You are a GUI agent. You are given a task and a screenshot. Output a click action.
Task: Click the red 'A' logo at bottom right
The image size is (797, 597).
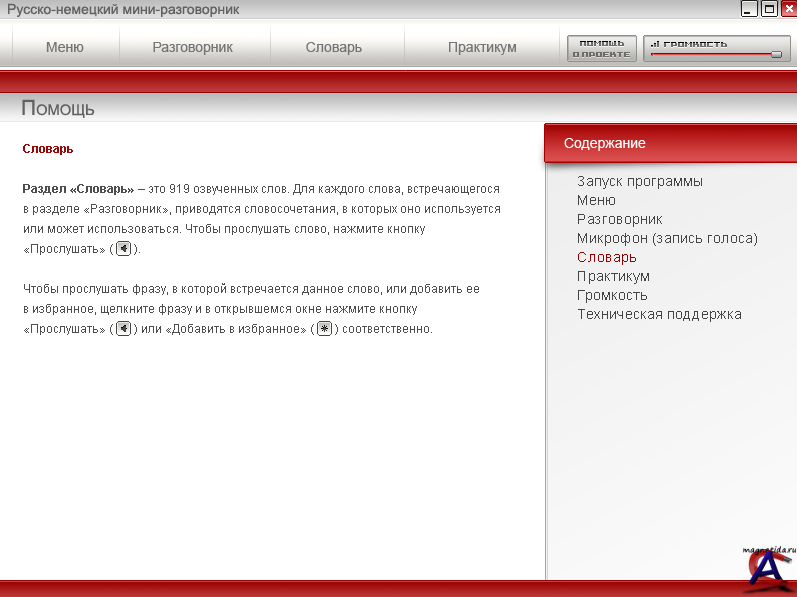769,566
